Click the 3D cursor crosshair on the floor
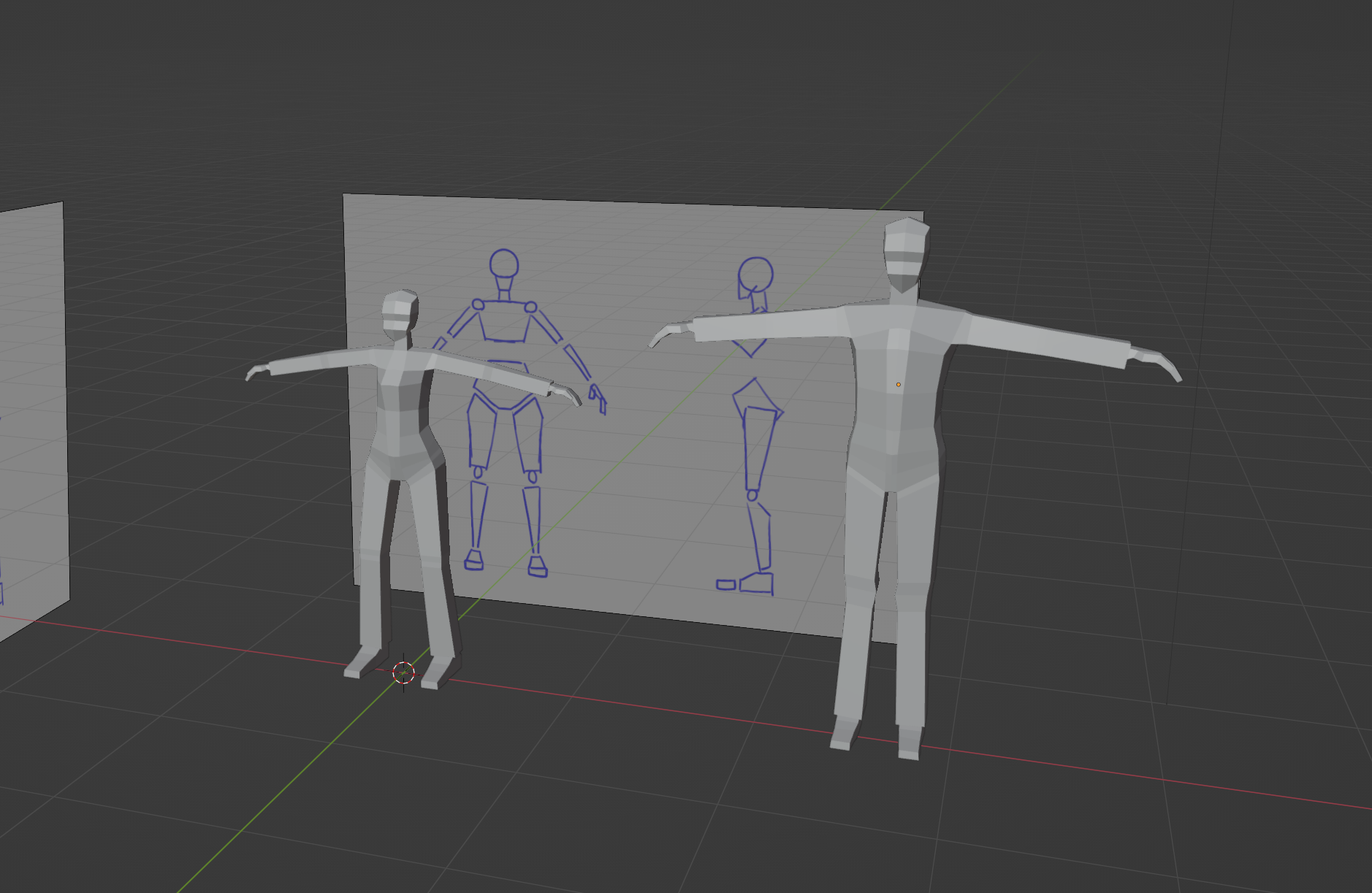The image size is (1372, 893). point(403,672)
